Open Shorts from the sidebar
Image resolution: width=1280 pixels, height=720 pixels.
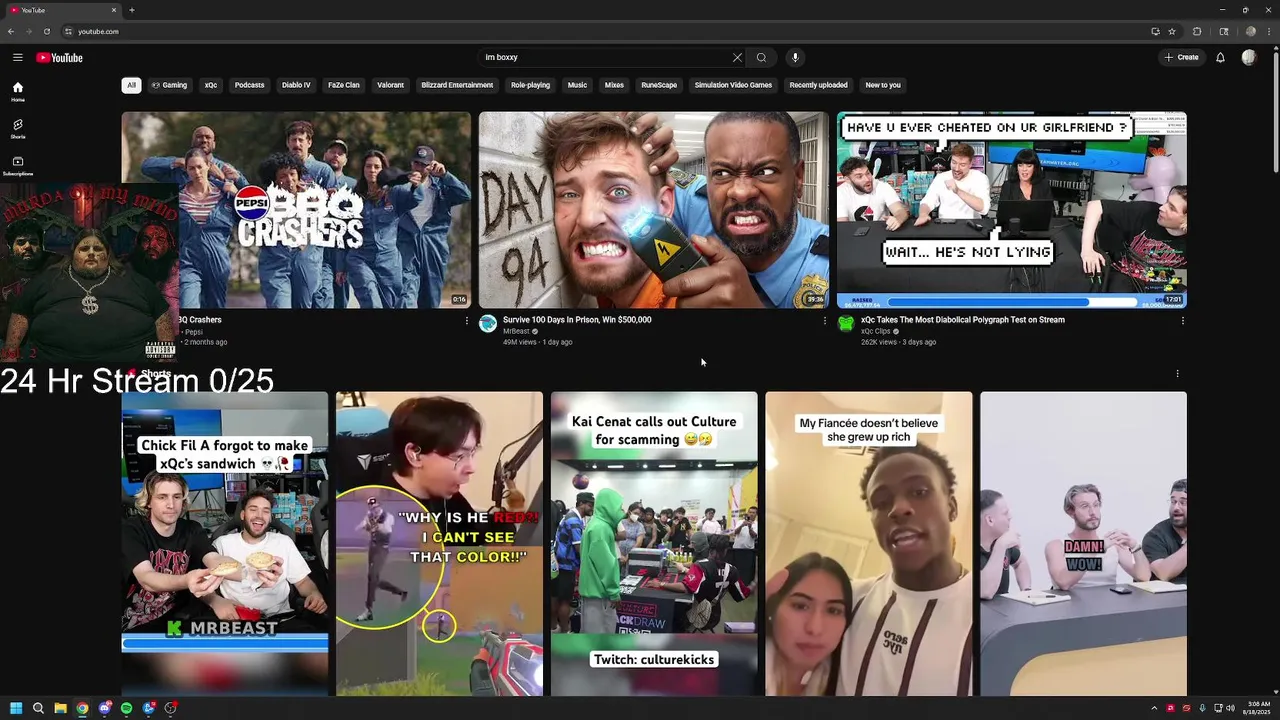point(17,129)
